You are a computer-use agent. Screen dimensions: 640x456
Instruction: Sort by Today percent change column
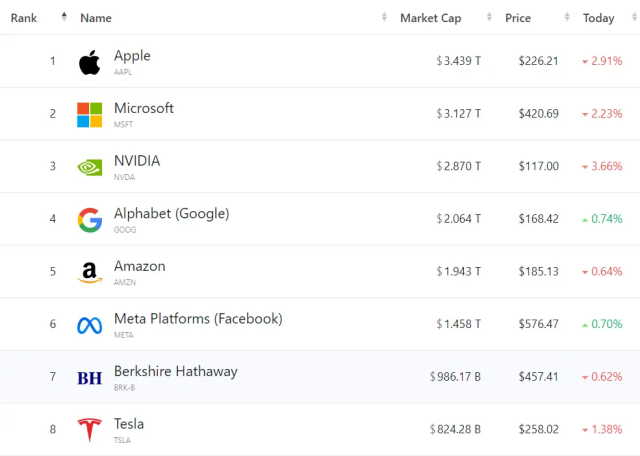pyautogui.click(x=599, y=18)
